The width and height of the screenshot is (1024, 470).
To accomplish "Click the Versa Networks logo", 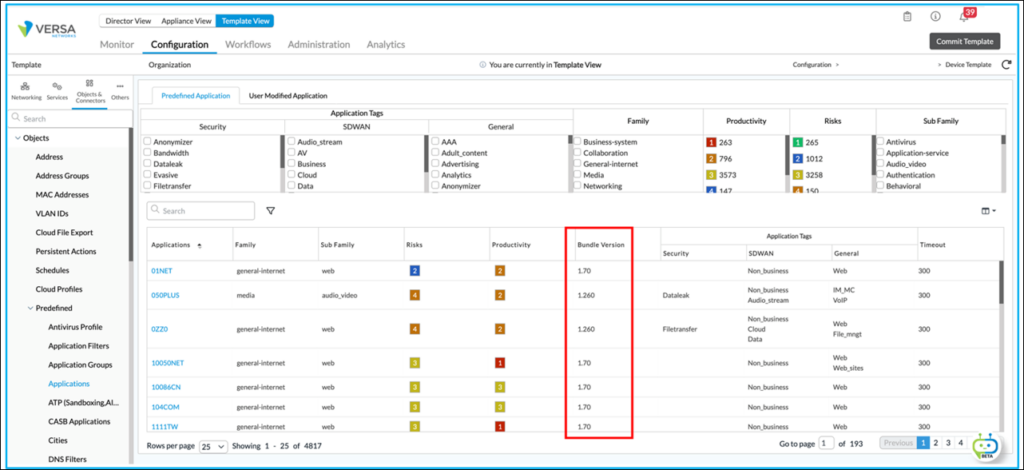I will 46,29.
